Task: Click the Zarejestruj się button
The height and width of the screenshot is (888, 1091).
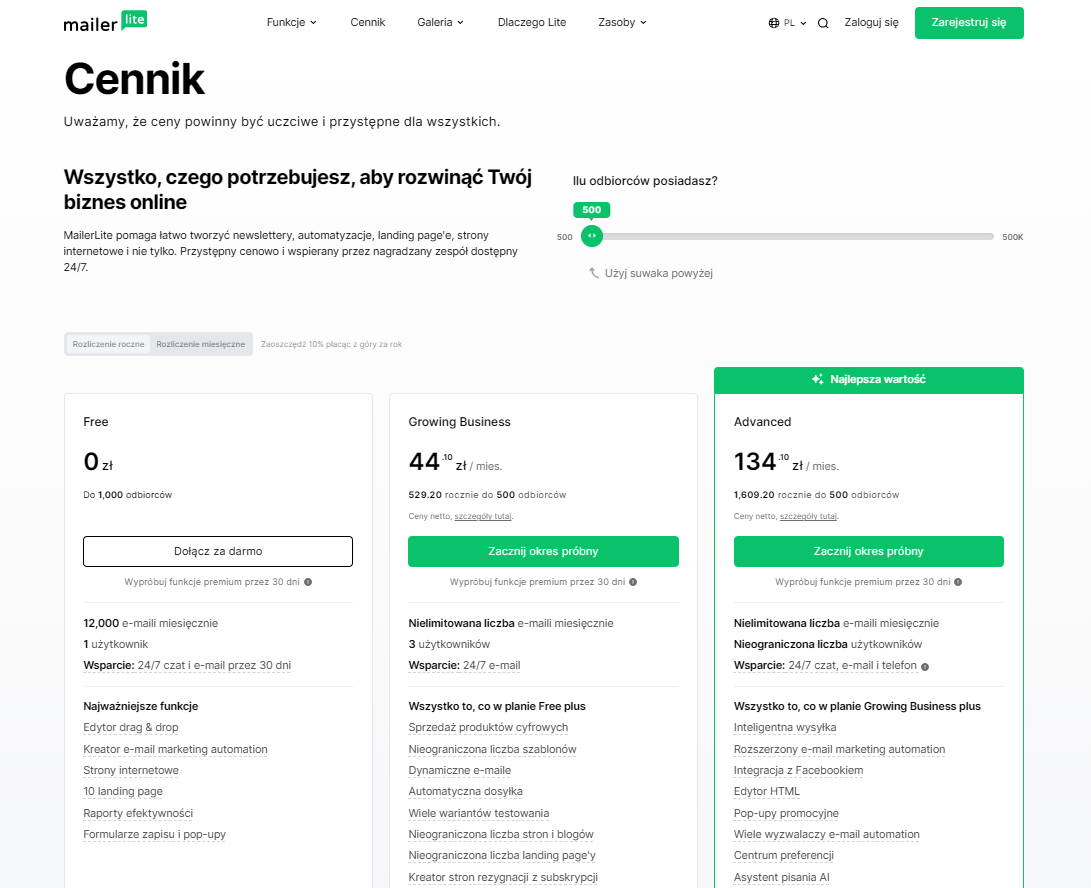Action: coord(968,22)
